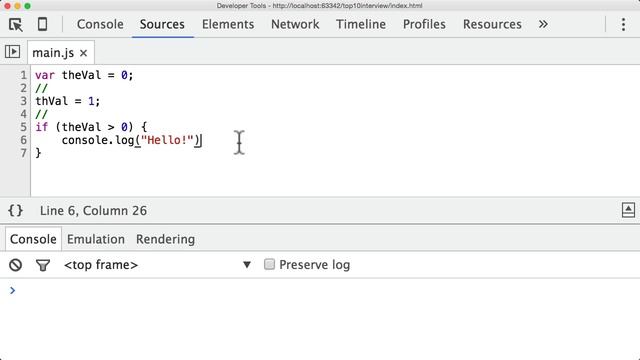Click the 'var theVal = 0;' code line
The height and width of the screenshot is (360, 640).
[84, 75]
